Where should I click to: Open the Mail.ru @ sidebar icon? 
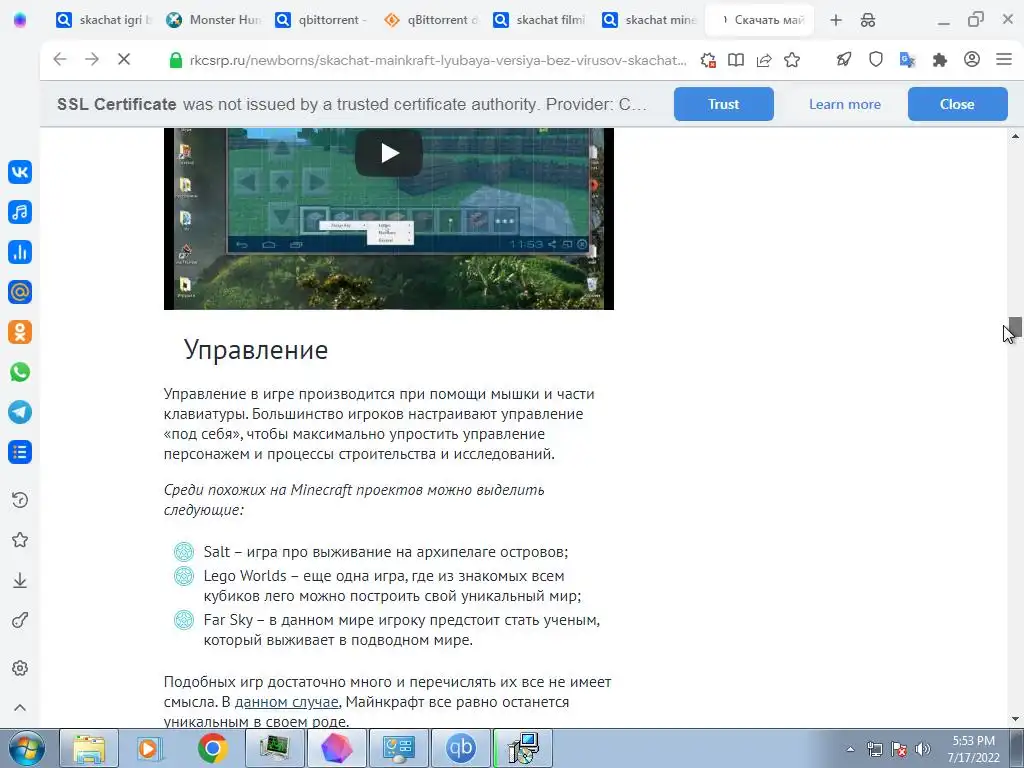(20, 292)
